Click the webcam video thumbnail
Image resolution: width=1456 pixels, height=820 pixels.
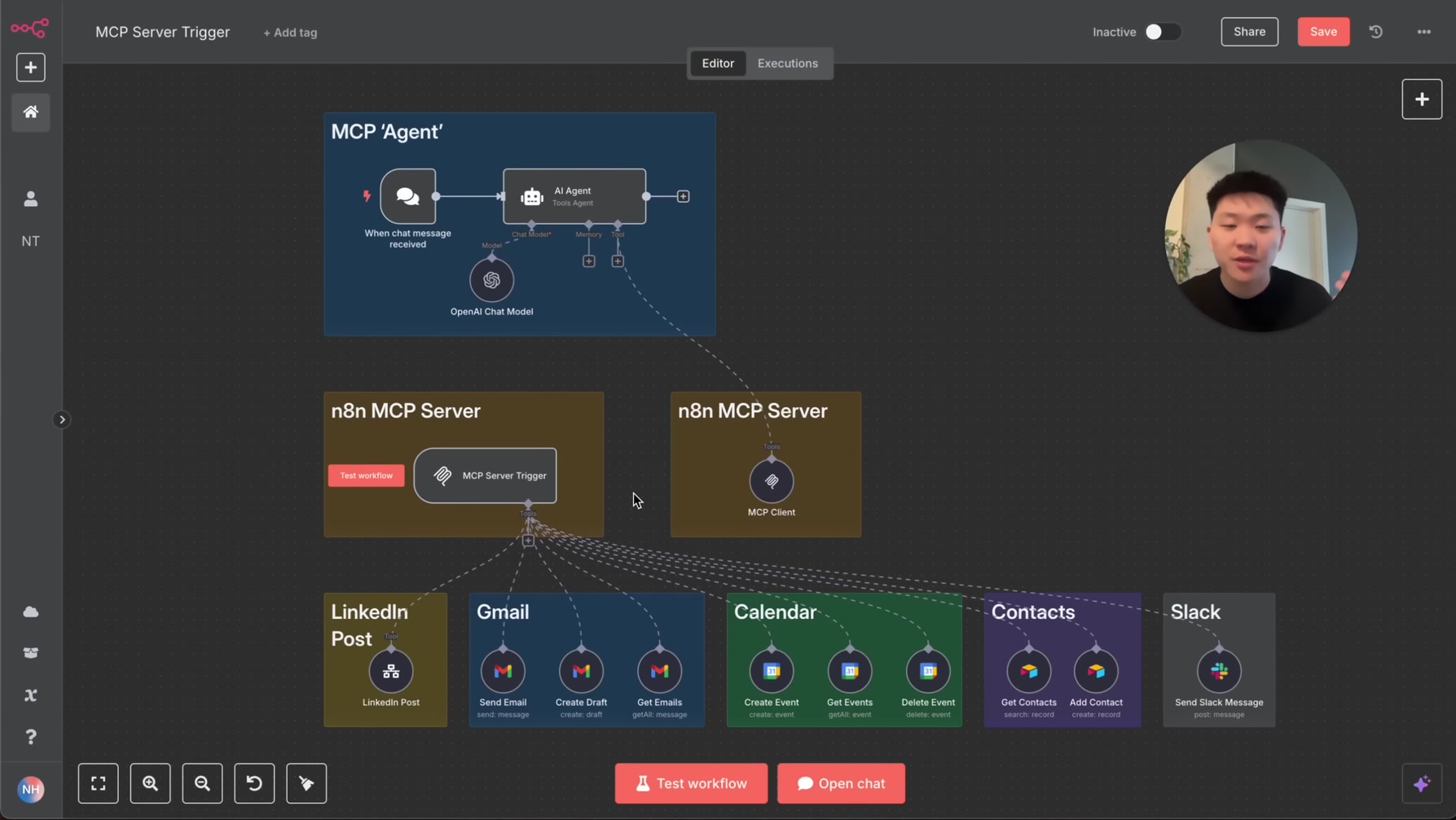tap(1260, 236)
